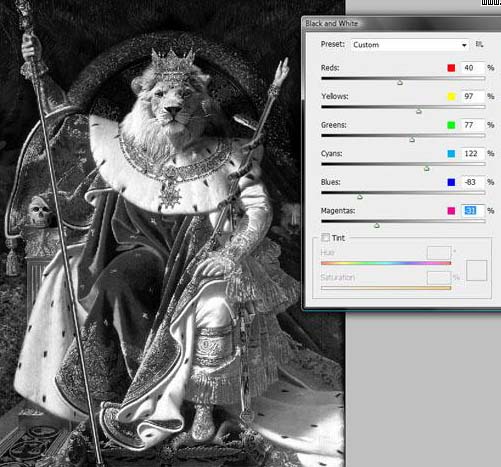Click the yellow color swatch for Yellows

click(x=451, y=97)
